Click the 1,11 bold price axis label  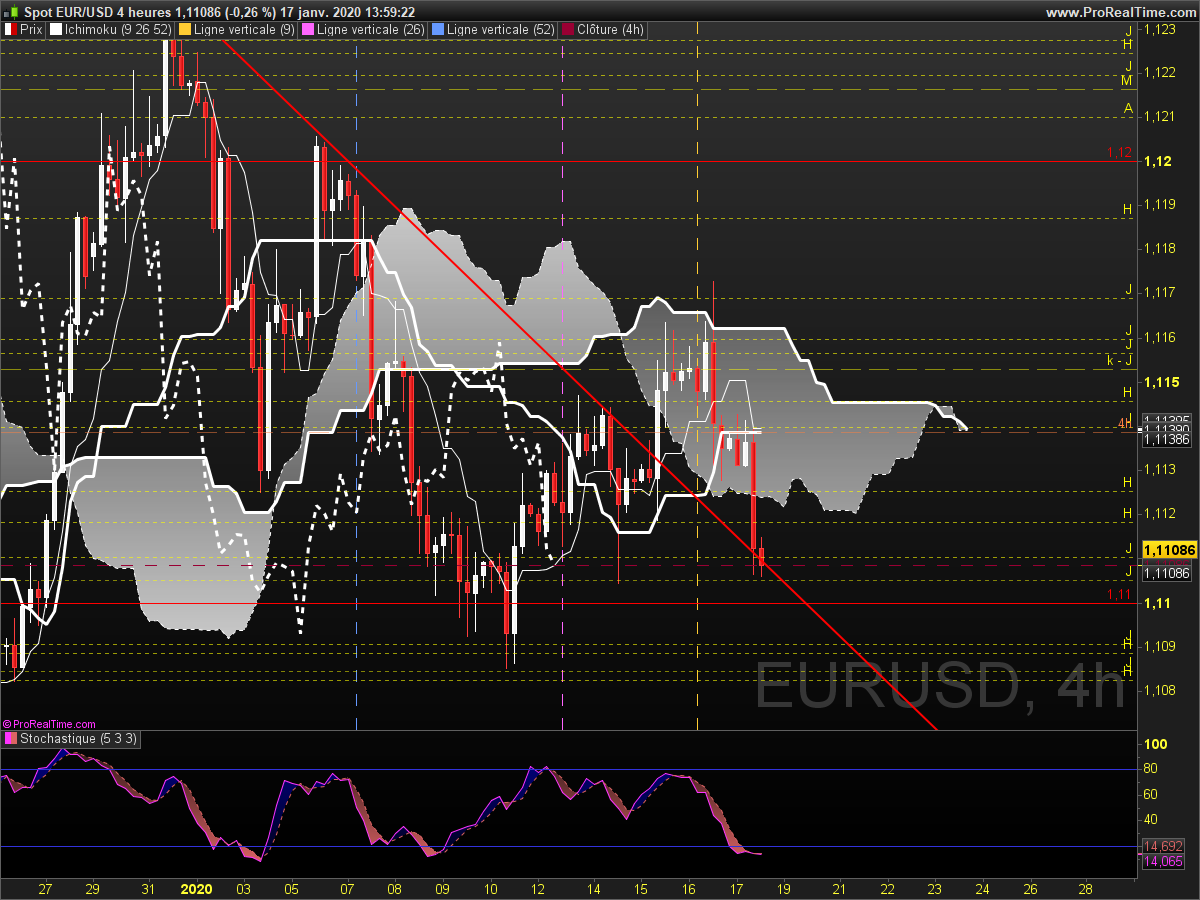click(x=1158, y=604)
